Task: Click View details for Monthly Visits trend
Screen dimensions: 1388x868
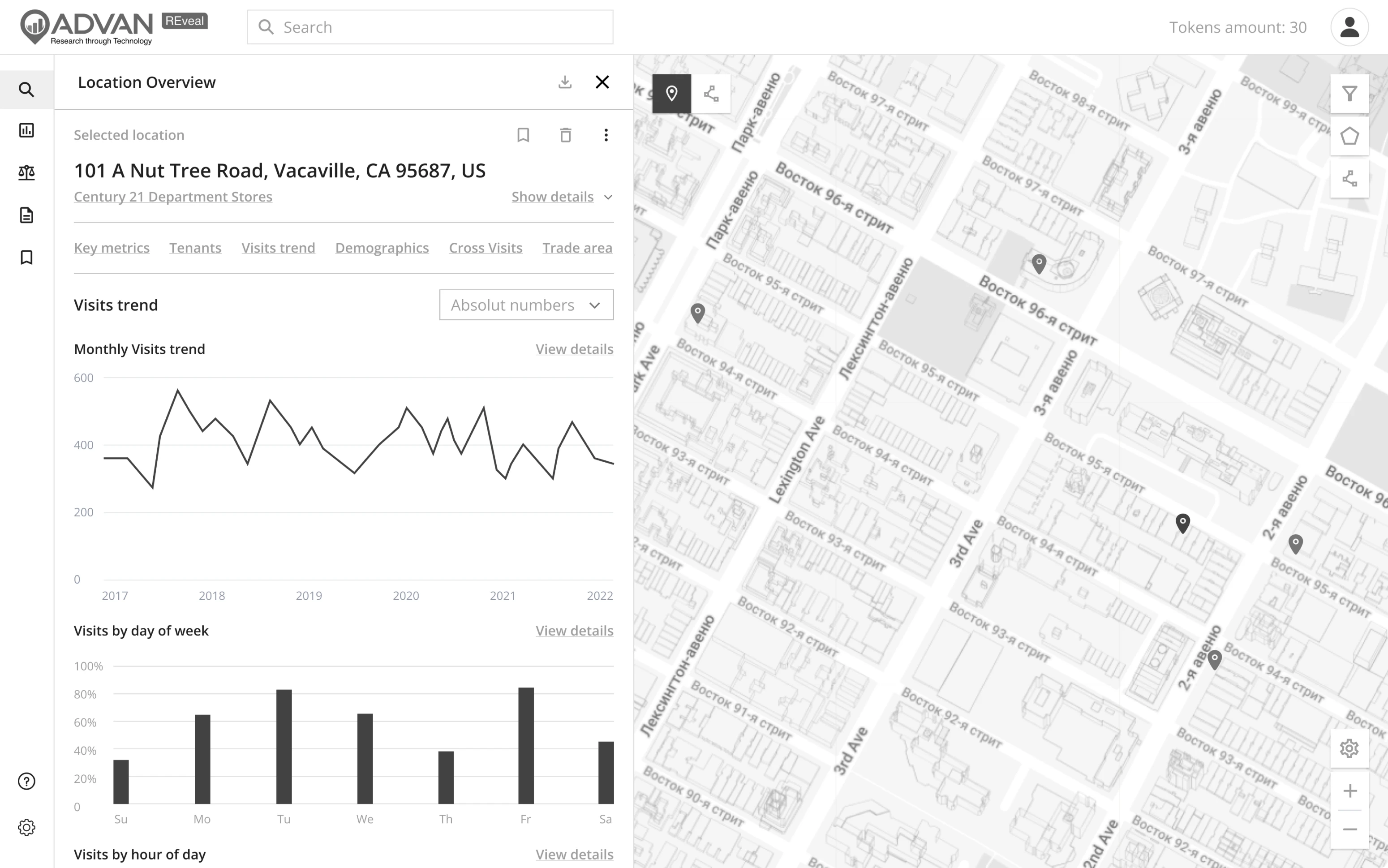Action: (x=574, y=349)
